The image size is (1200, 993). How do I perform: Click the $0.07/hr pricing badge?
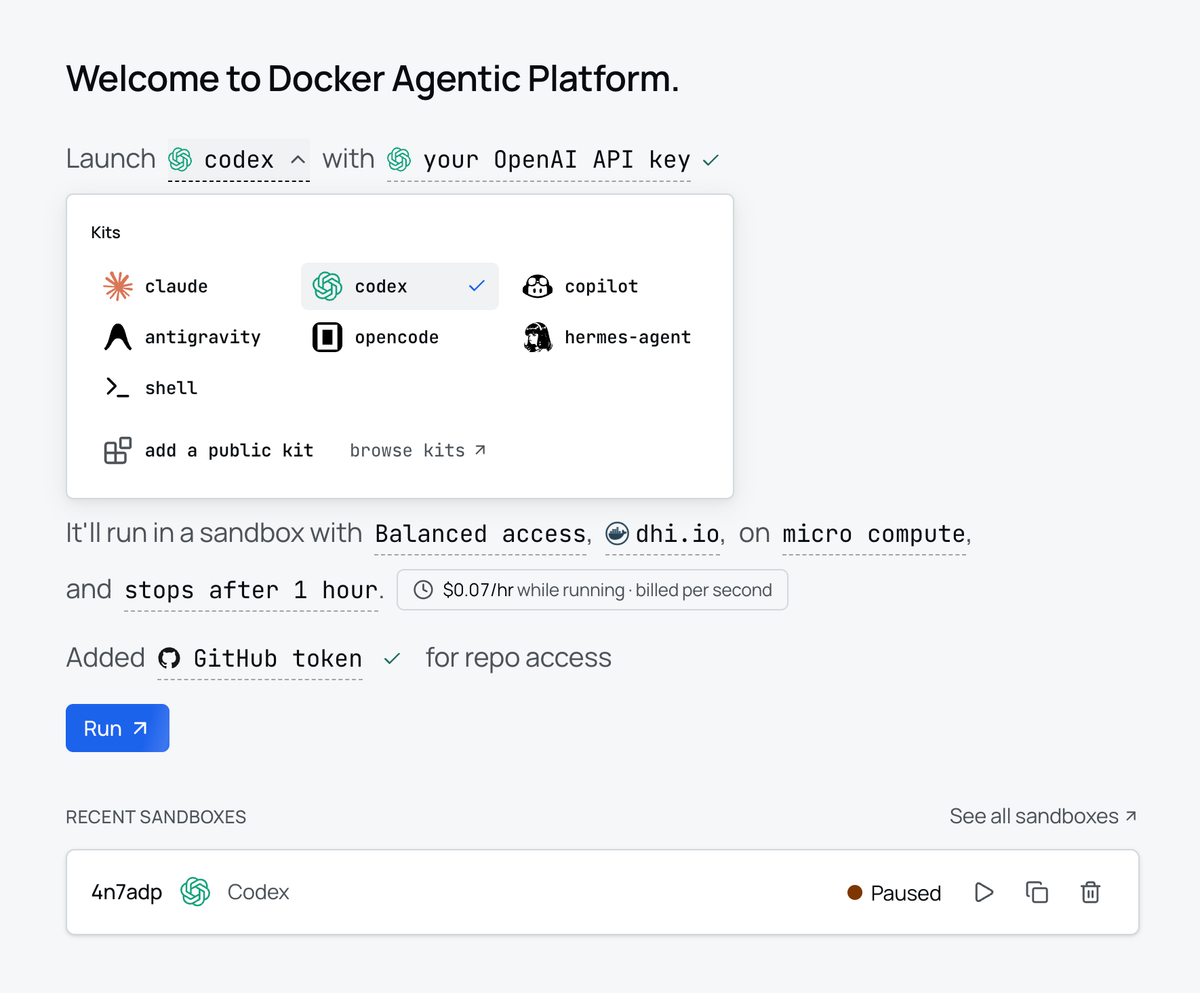coord(592,590)
